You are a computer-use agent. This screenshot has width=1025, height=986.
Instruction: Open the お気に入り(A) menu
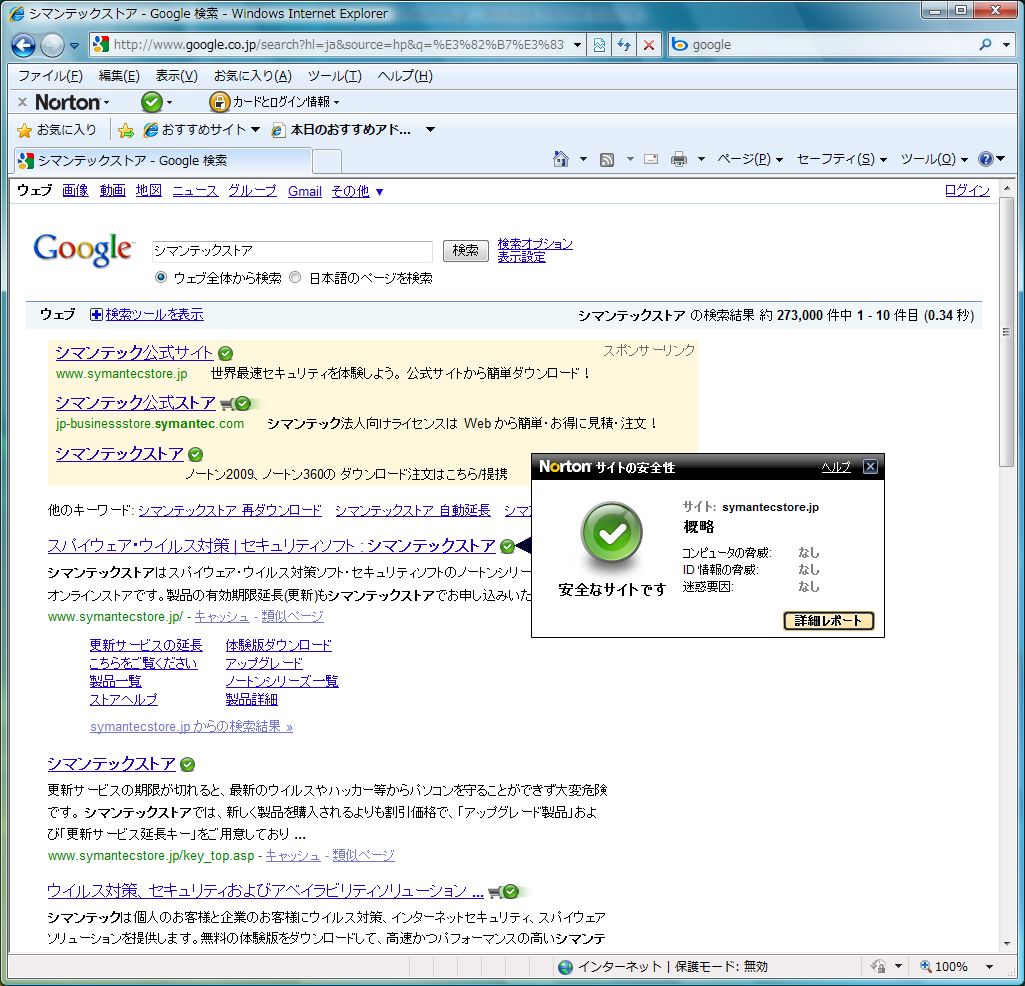coord(253,76)
